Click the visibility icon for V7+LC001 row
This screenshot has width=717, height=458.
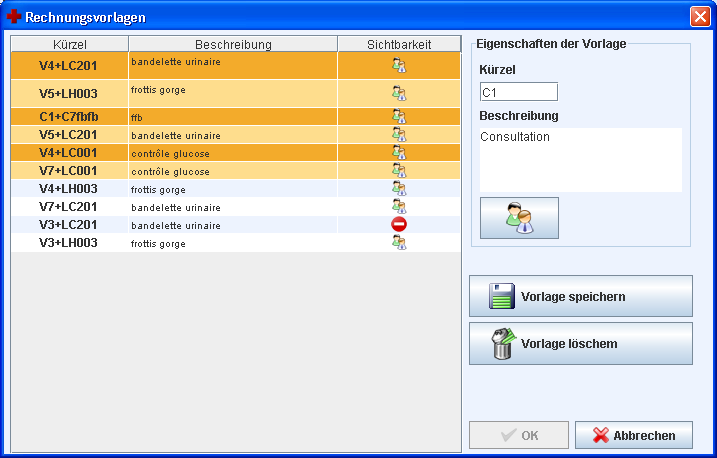pyautogui.click(x=399, y=171)
